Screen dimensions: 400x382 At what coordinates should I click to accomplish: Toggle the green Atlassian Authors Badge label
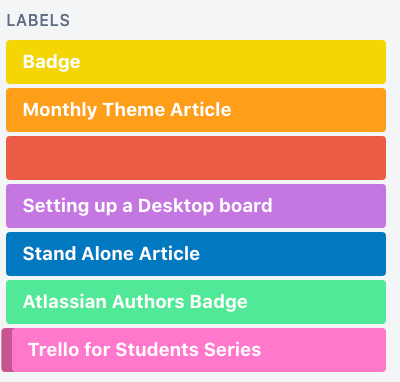coord(196,302)
